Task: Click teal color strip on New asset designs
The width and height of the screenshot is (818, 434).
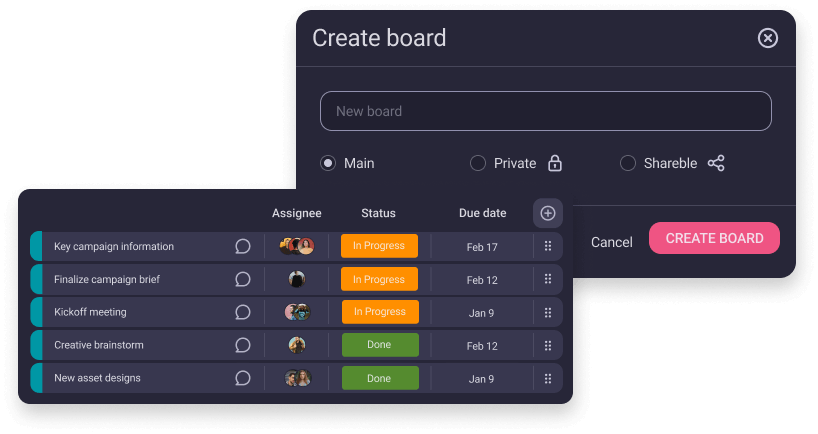Action: tap(37, 378)
